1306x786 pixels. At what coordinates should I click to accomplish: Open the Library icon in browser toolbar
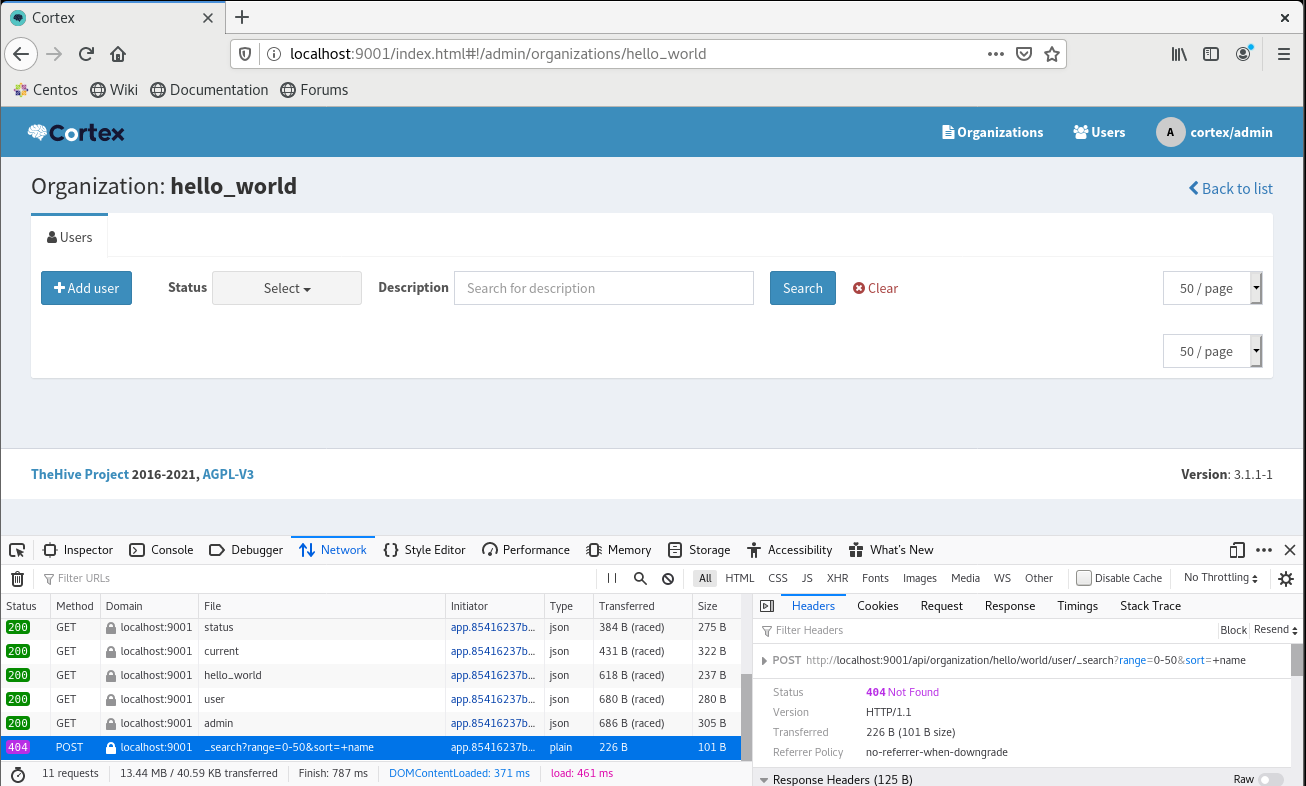tap(1180, 54)
